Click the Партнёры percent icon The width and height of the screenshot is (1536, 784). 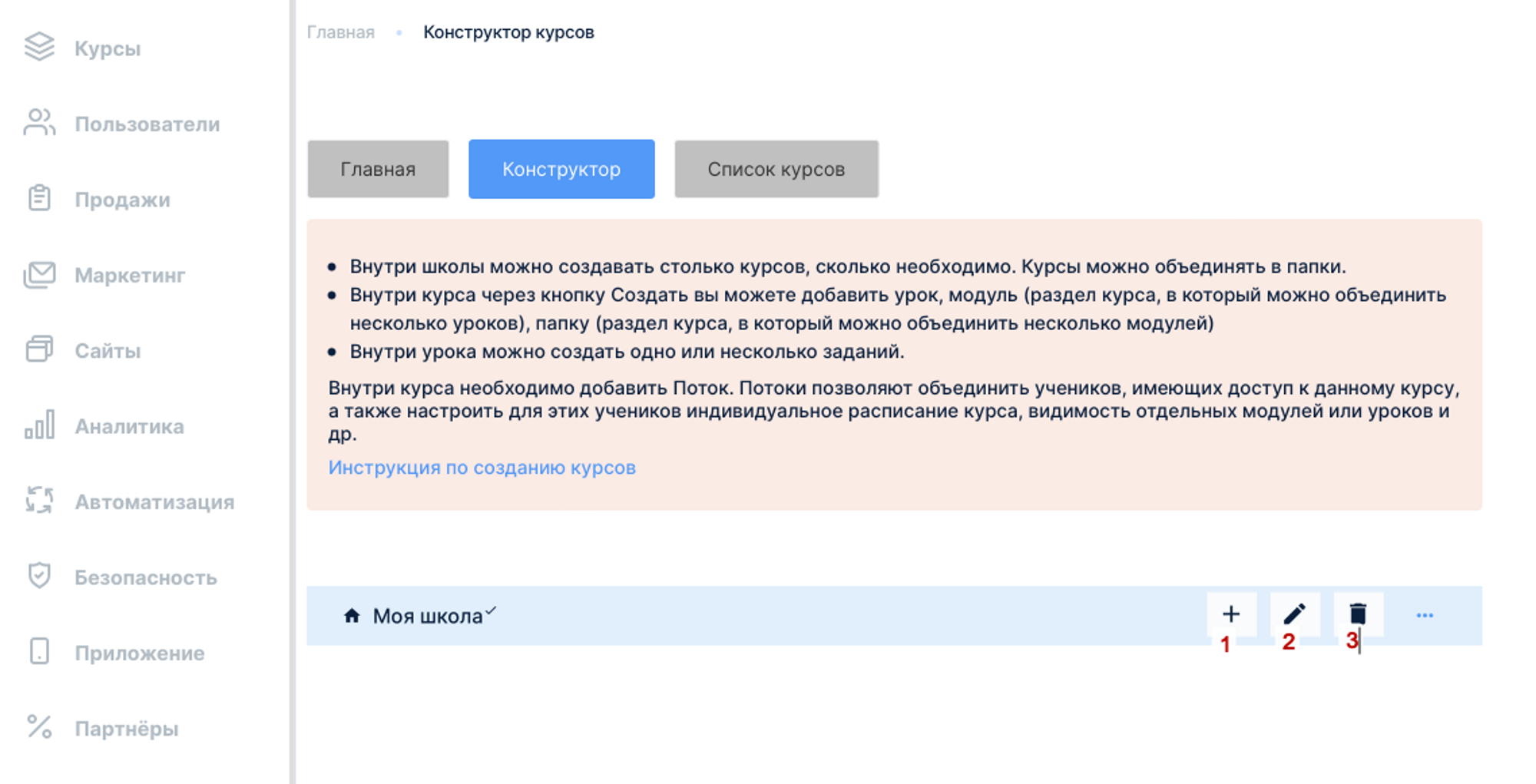(x=39, y=727)
